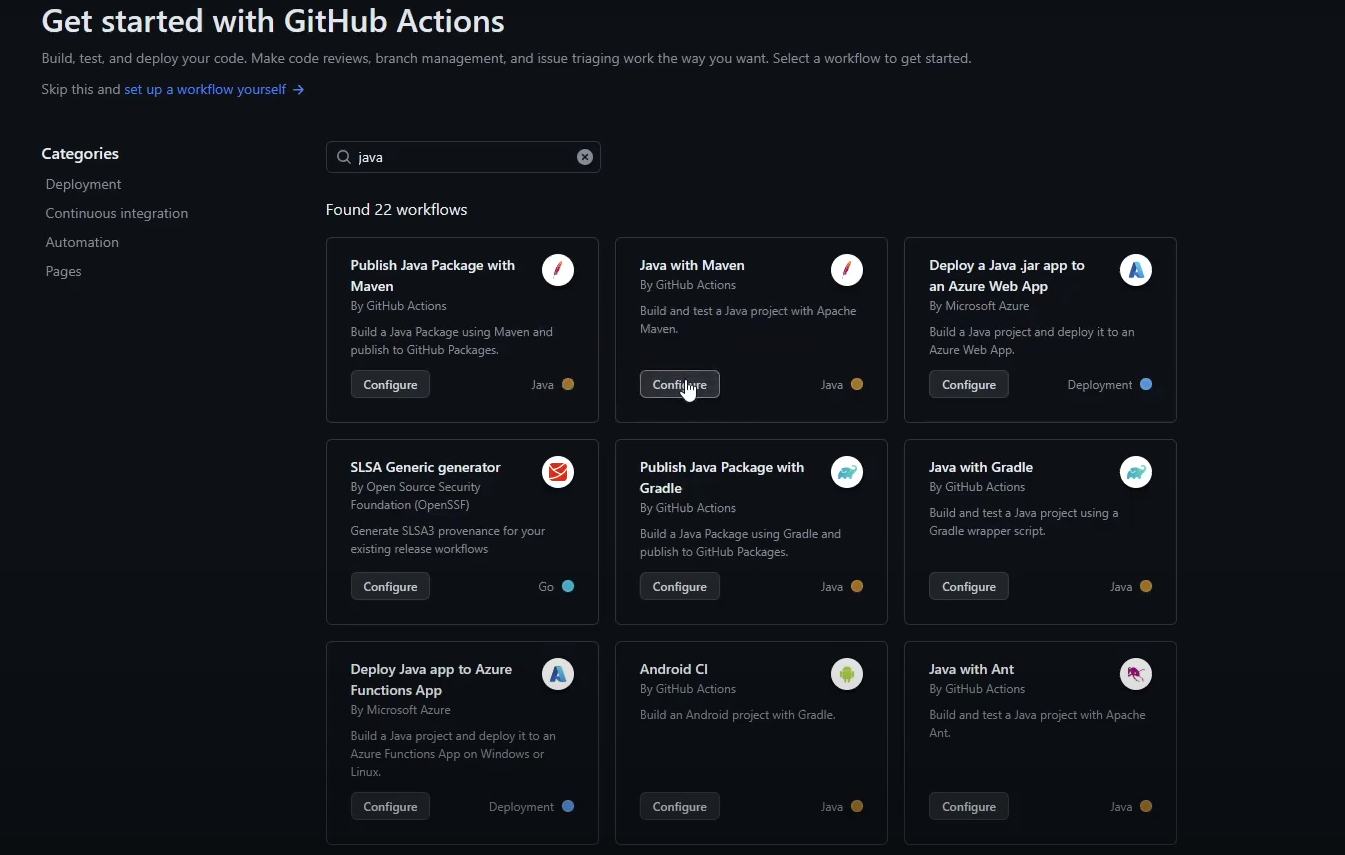Click the Maven feather icon on Publish Java Package with Maven

point(558,270)
